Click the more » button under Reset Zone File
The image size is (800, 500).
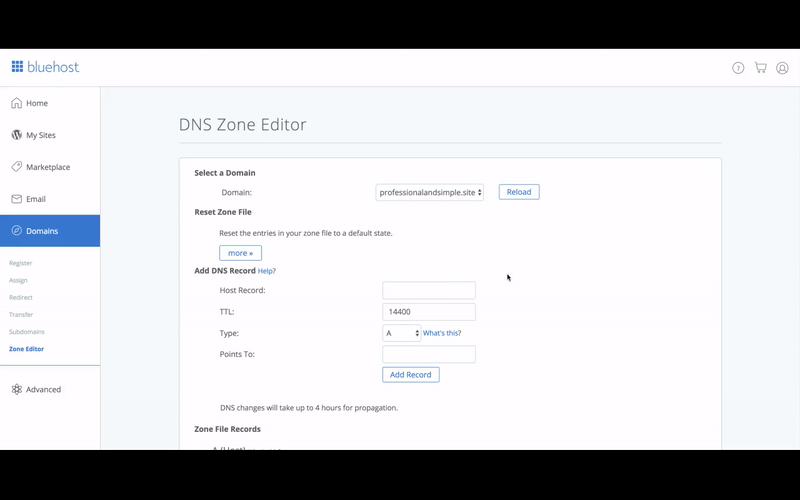240,253
